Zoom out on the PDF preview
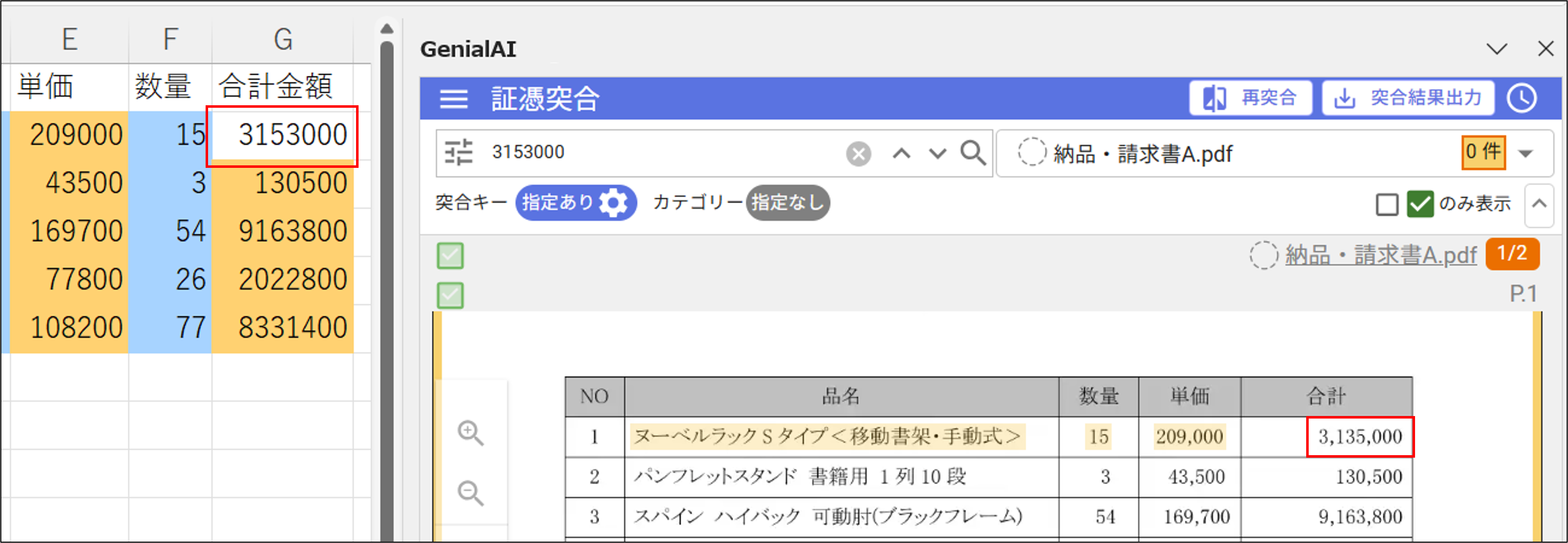The width and height of the screenshot is (1568, 543). [471, 493]
